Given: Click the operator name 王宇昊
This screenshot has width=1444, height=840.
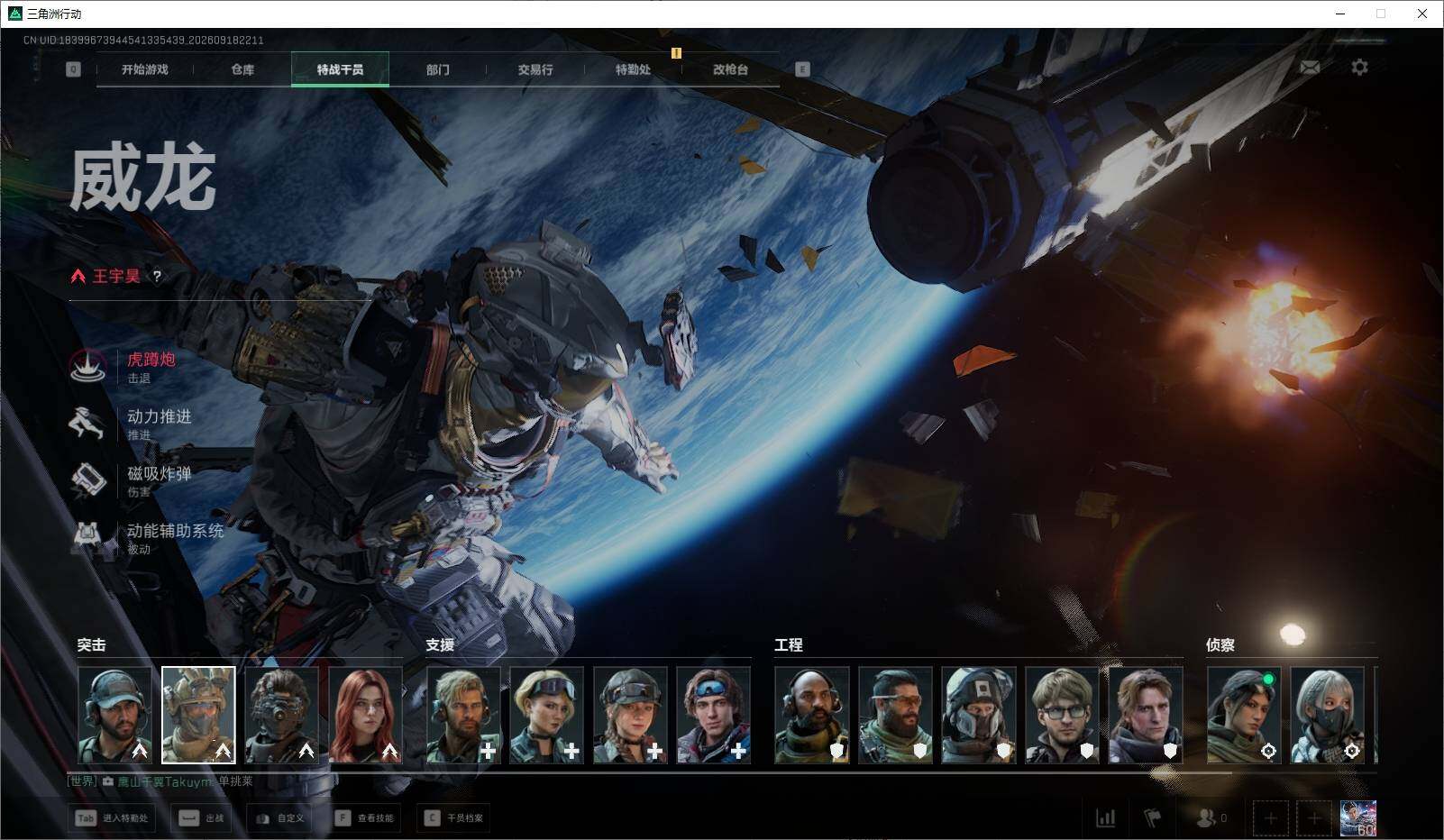Looking at the screenshot, I should click(116, 277).
